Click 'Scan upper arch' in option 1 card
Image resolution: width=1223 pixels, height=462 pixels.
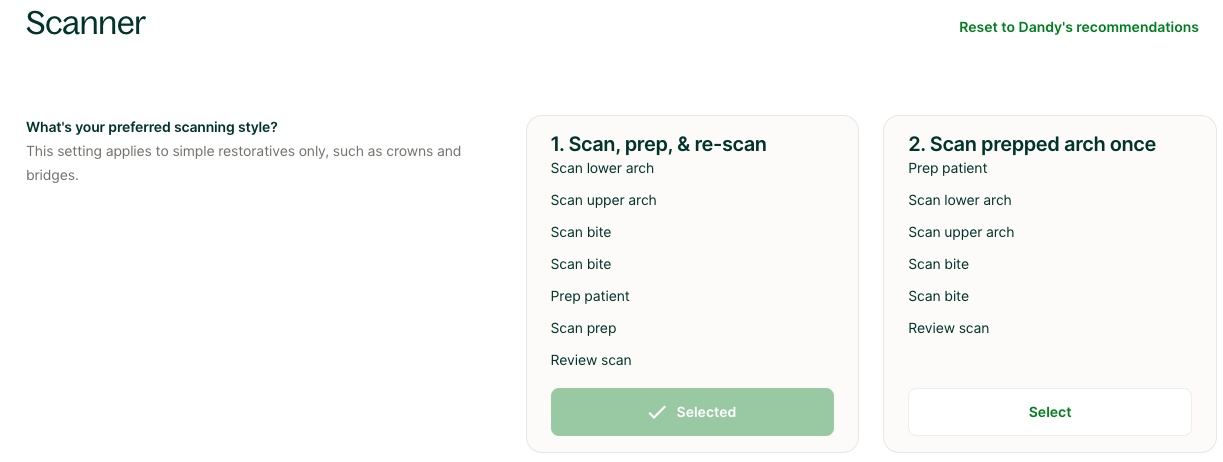(603, 200)
